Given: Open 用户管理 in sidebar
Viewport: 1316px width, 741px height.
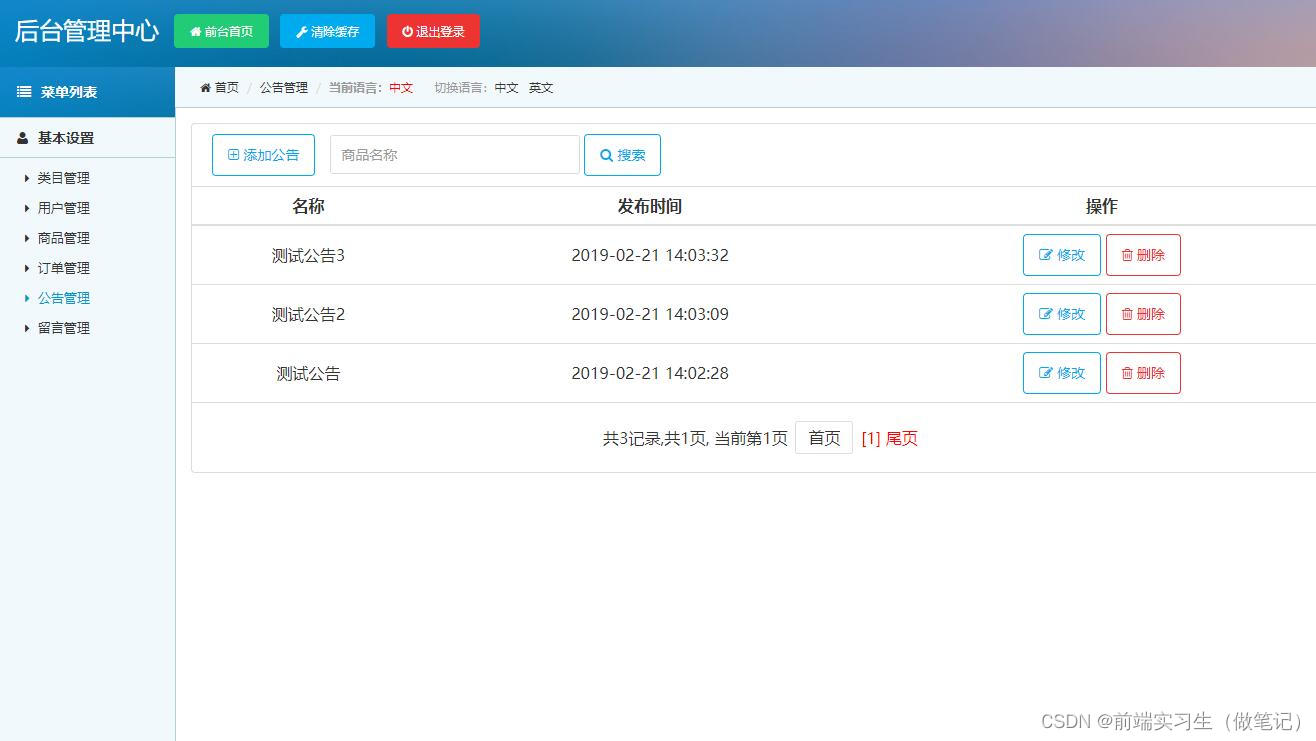Looking at the screenshot, I should 64,208.
